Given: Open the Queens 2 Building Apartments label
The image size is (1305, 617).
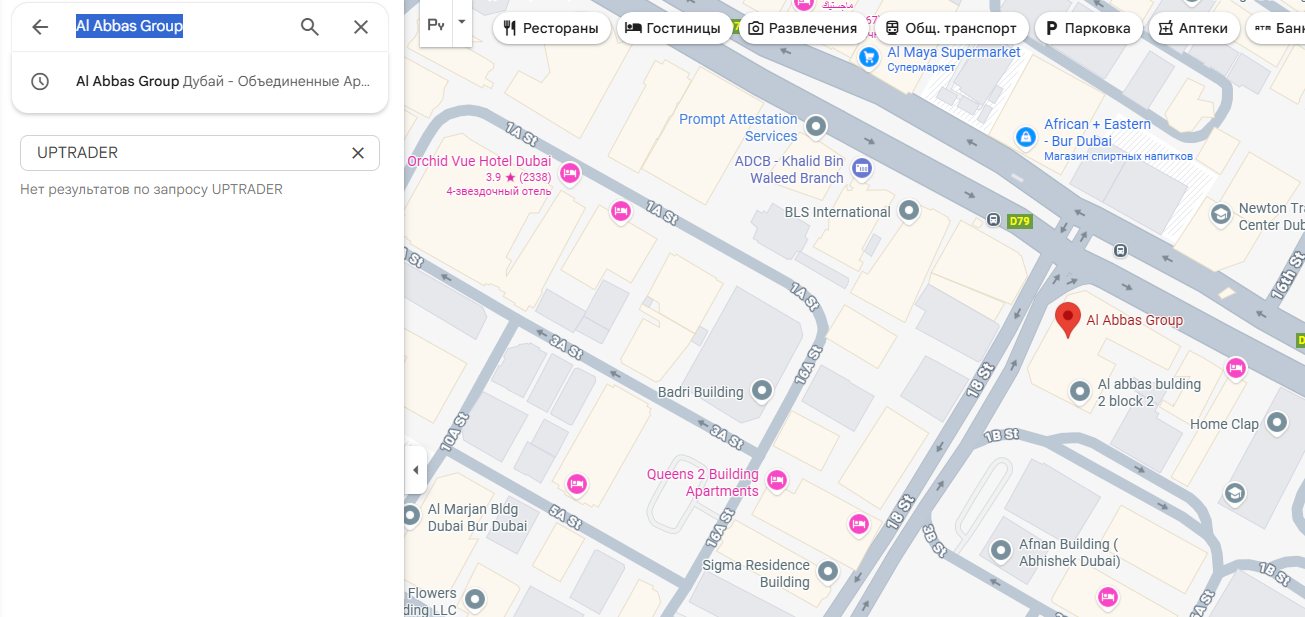Looking at the screenshot, I should pyautogui.click(x=703, y=482).
